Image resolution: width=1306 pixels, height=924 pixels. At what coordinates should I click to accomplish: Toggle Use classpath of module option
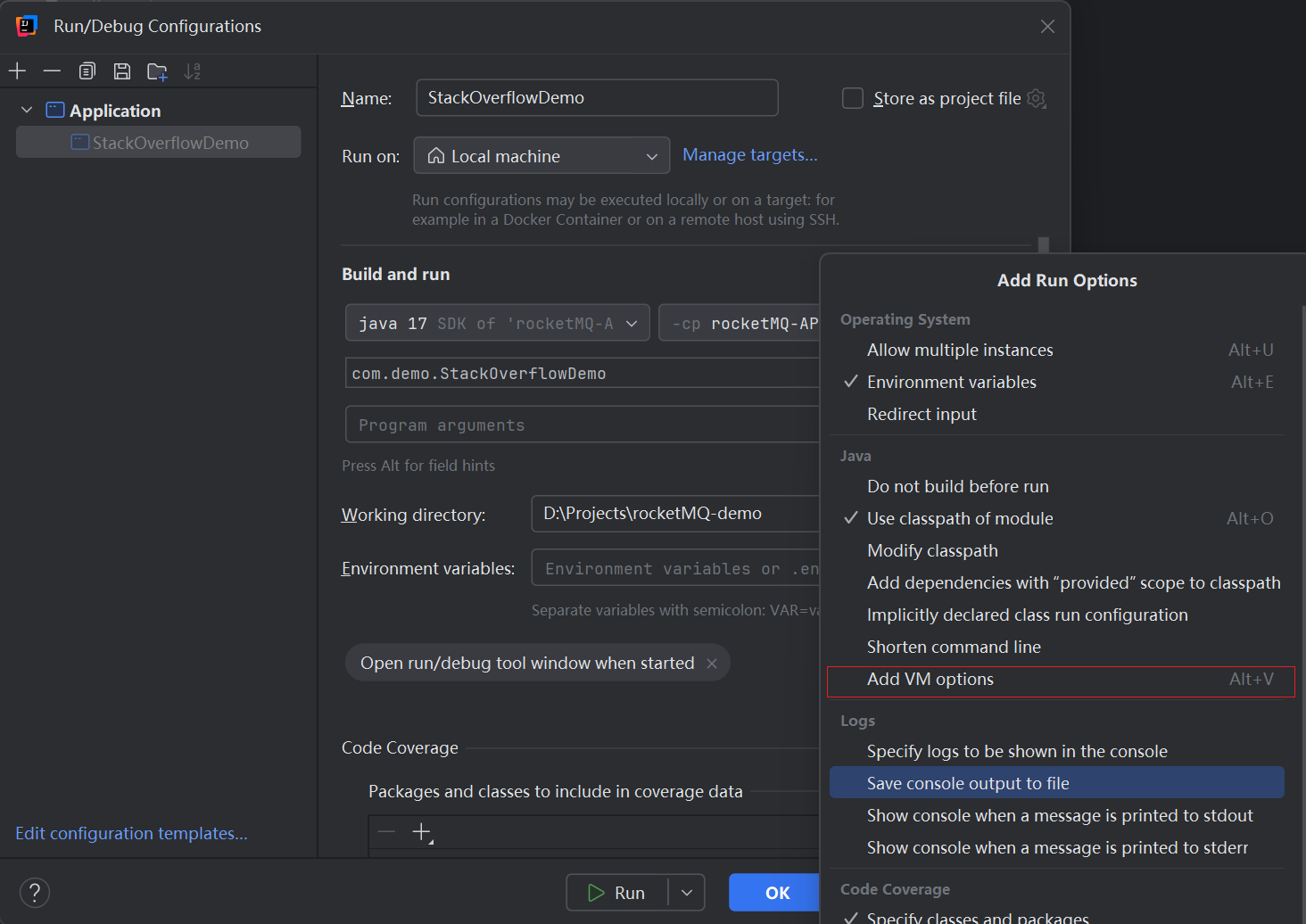pos(959,518)
